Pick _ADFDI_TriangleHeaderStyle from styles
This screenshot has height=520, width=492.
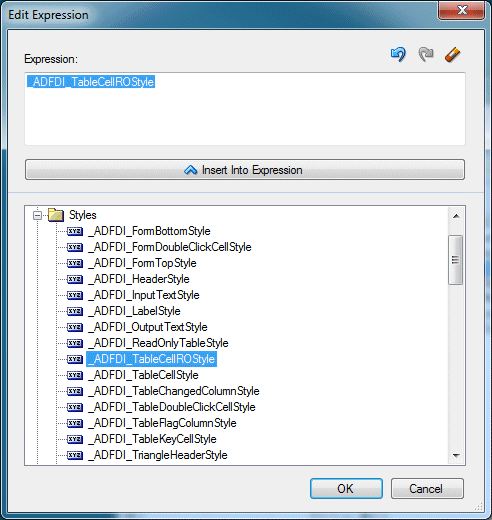pos(158,455)
